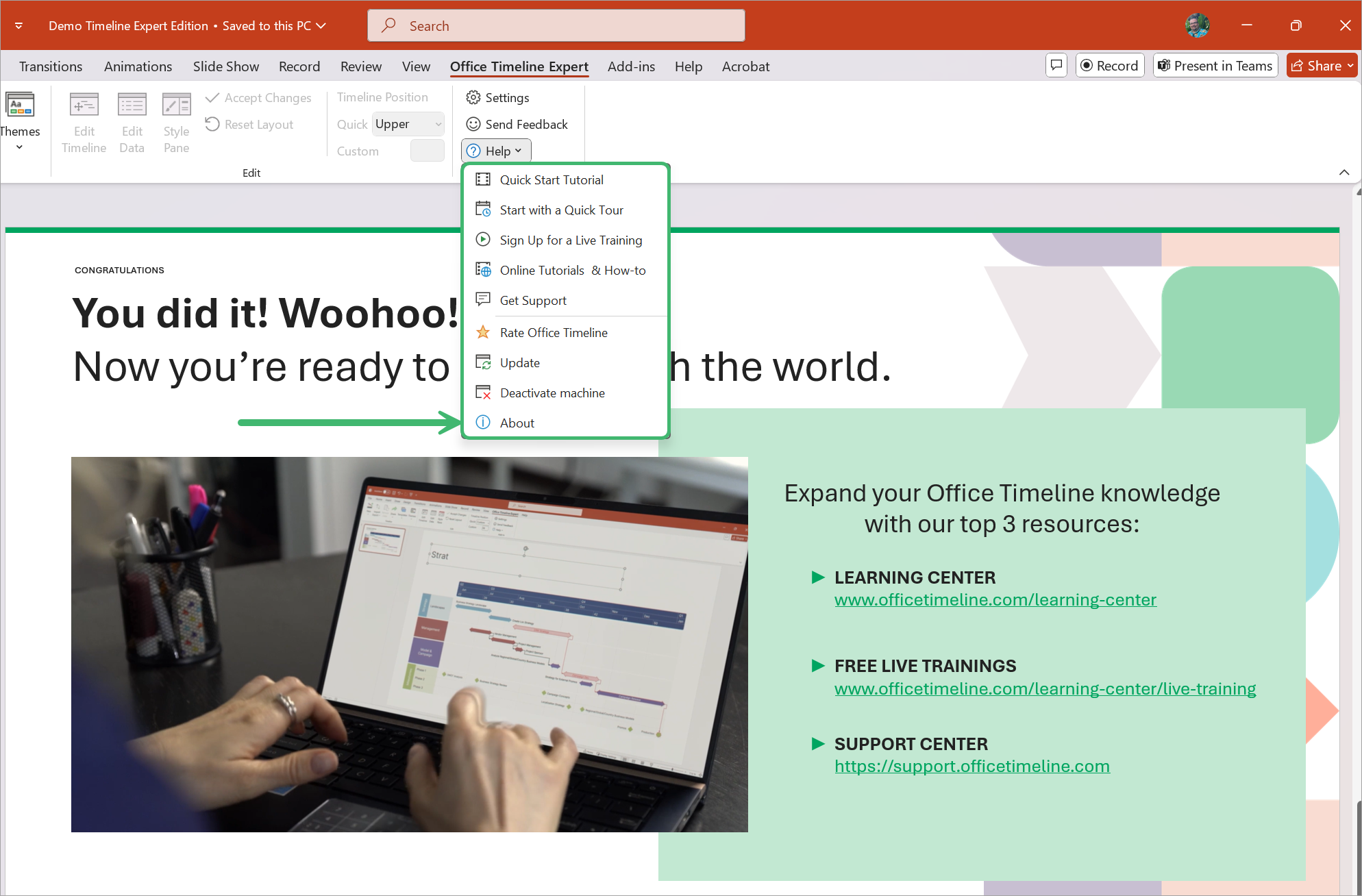Switch to the Review tab
The image size is (1362, 896).
pos(361,66)
